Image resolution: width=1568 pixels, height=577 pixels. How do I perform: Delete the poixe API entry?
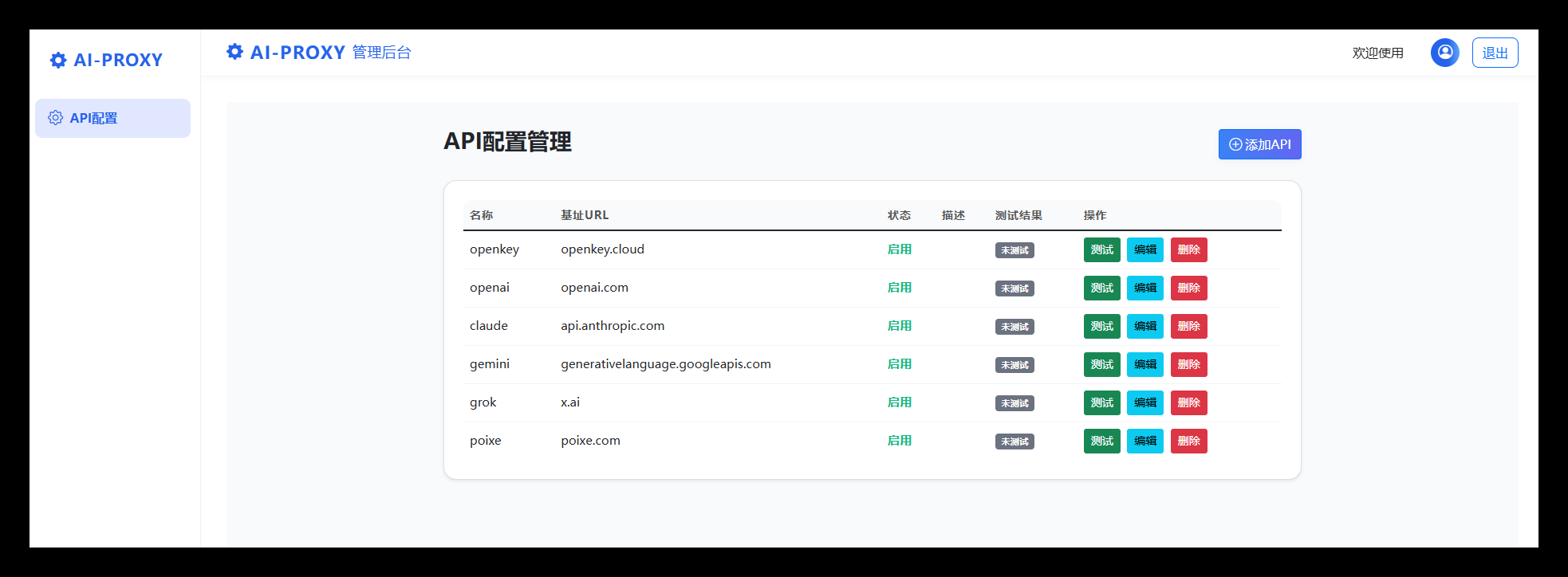[x=1188, y=441]
